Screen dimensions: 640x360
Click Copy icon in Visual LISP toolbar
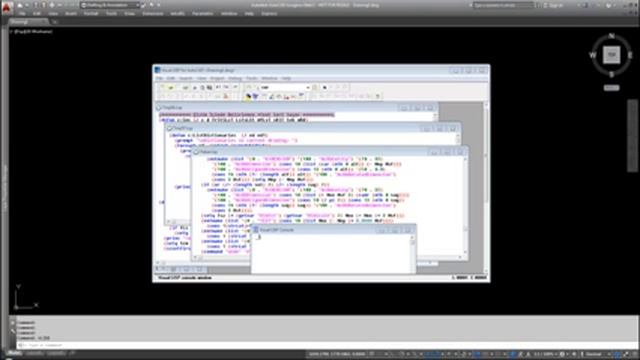click(202, 87)
